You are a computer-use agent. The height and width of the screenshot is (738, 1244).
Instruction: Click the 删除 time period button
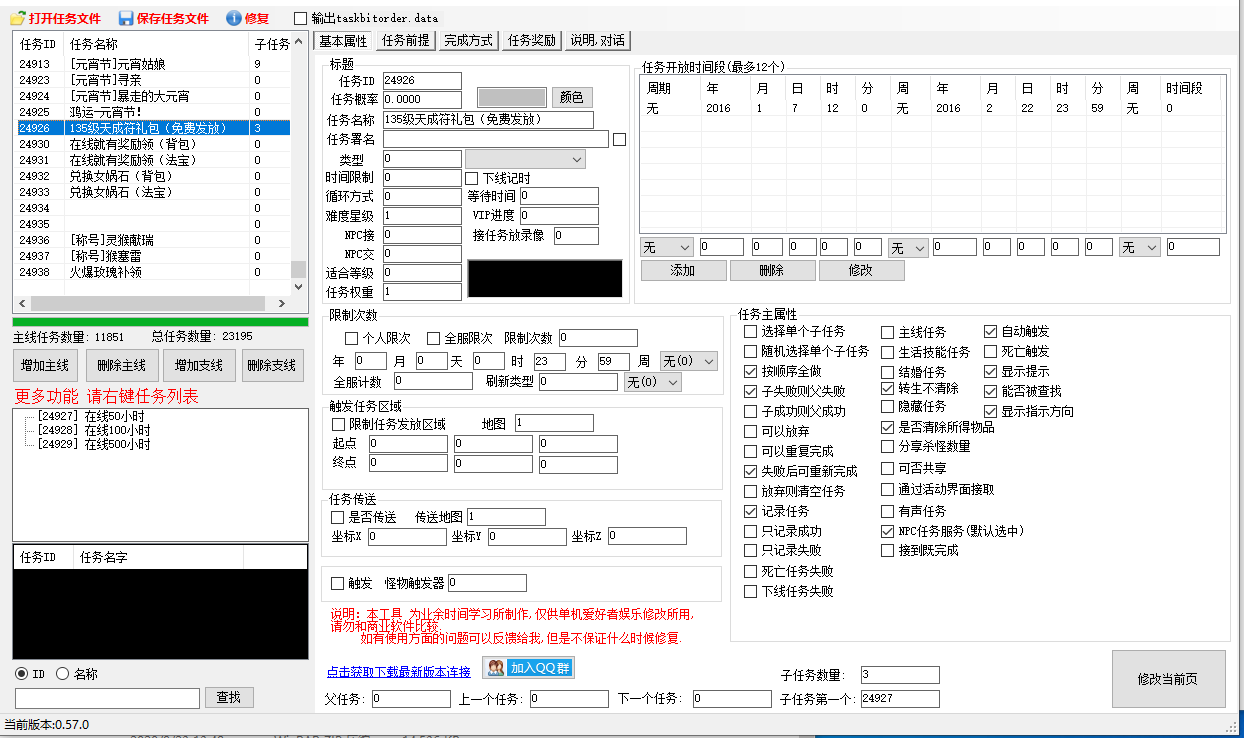tap(772, 271)
